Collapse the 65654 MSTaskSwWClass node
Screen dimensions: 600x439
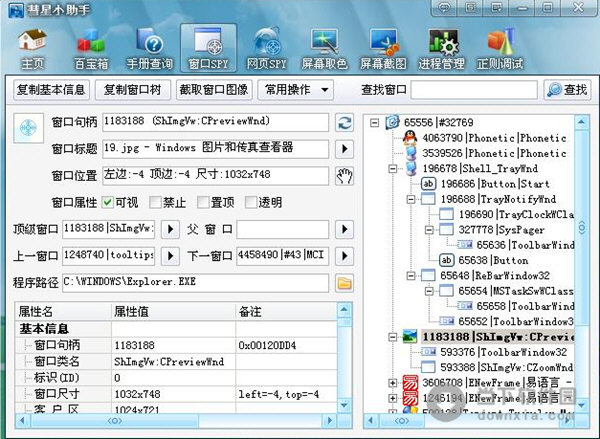tap(429, 291)
